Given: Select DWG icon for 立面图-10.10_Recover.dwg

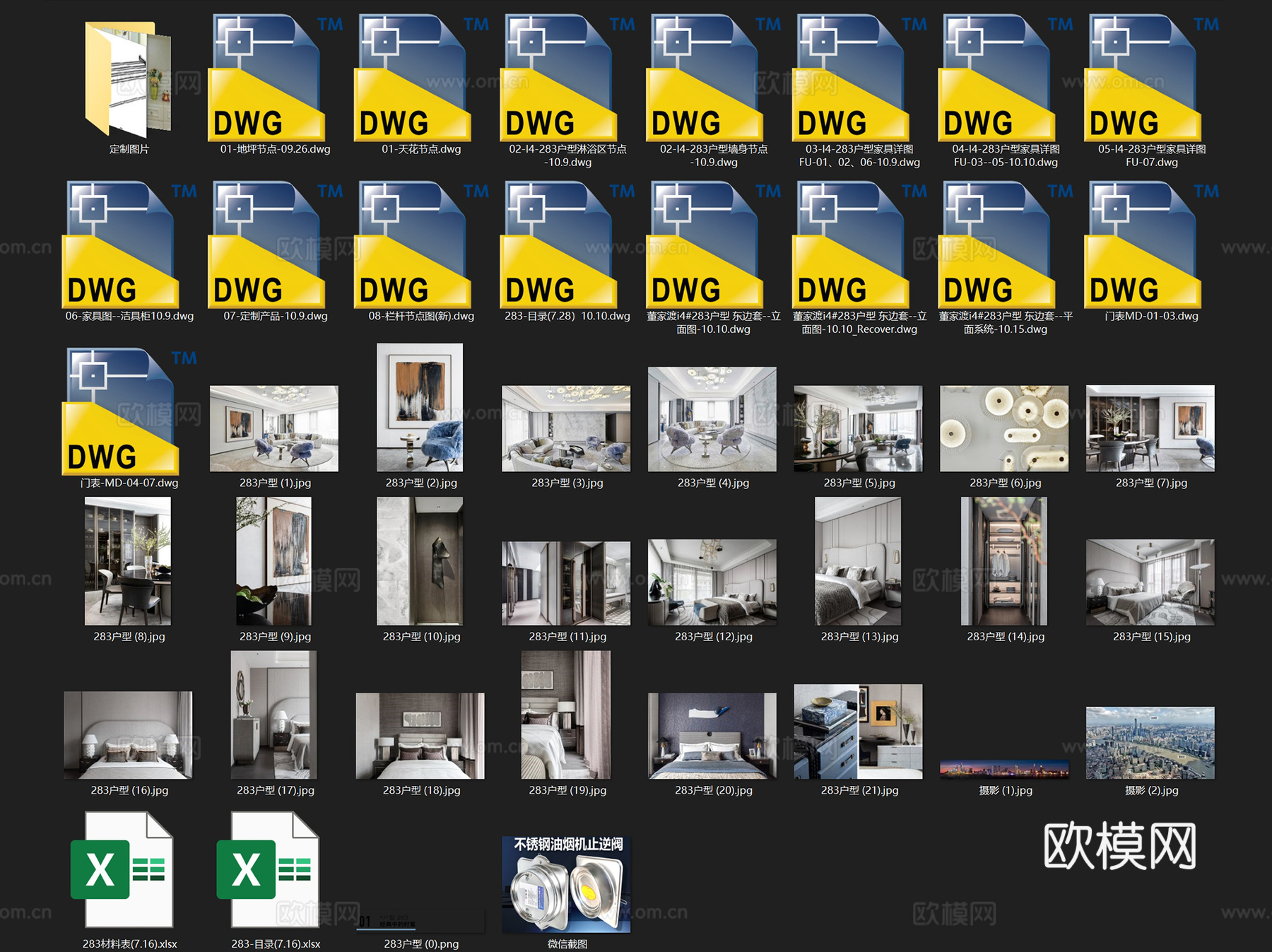Looking at the screenshot, I should coord(852,245).
